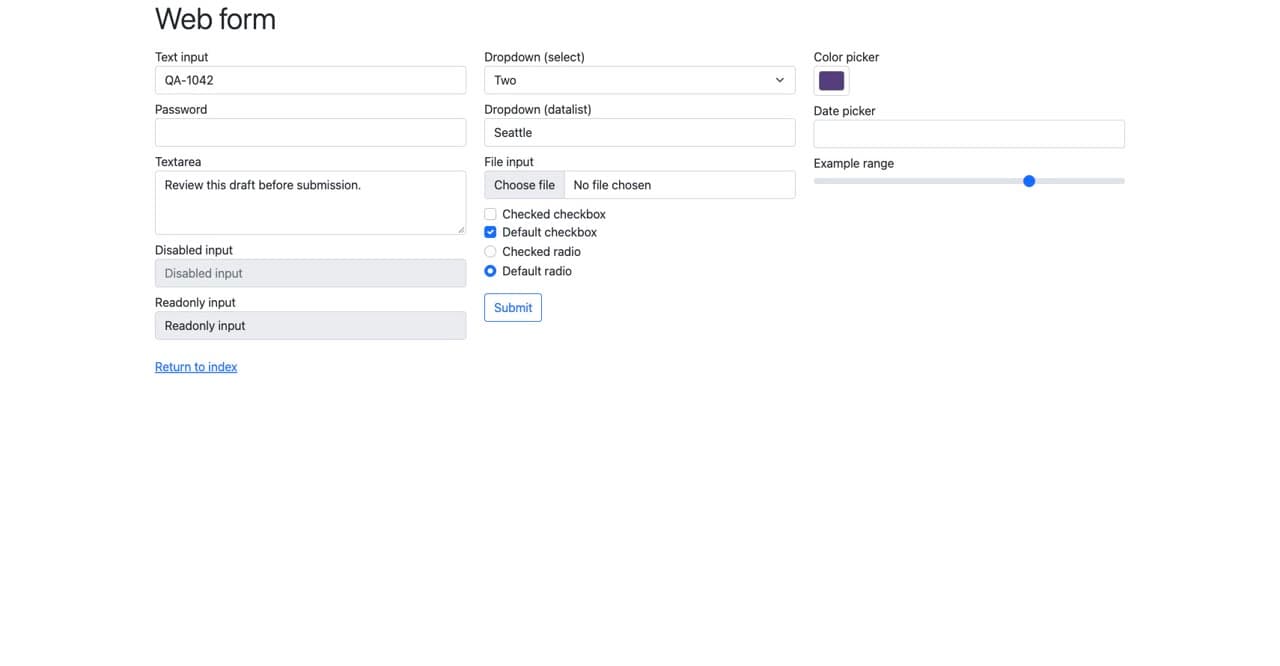Image resolution: width=1280 pixels, height=666 pixels.
Task: Click the Readonly input field
Action: (310, 325)
